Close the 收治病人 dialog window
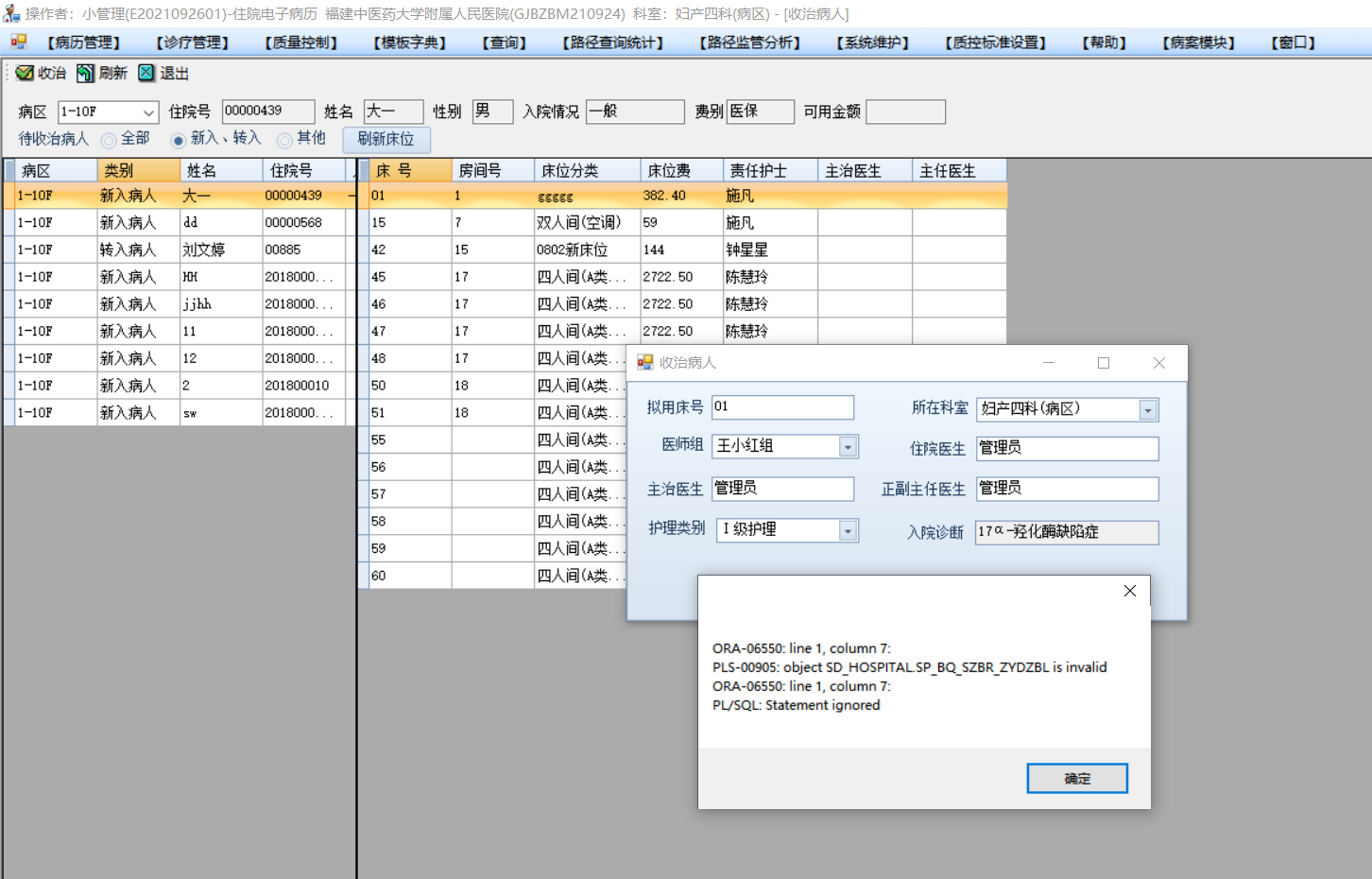This screenshot has height=879, width=1372. pos(1159,363)
